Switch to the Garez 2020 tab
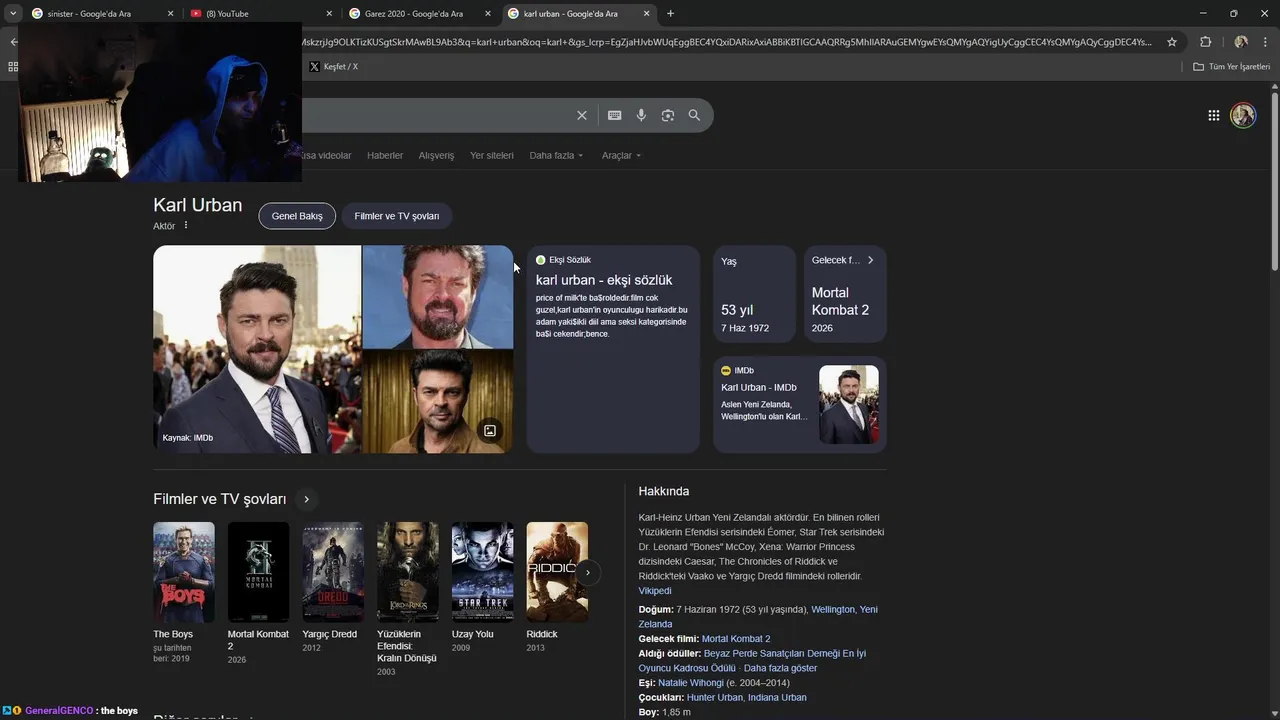Viewport: 1280px width, 720px height. (418, 13)
